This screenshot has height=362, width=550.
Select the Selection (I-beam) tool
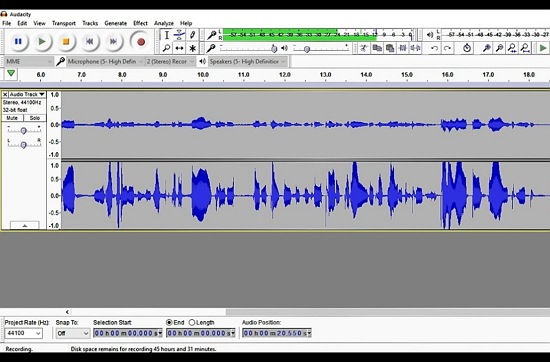167,35
